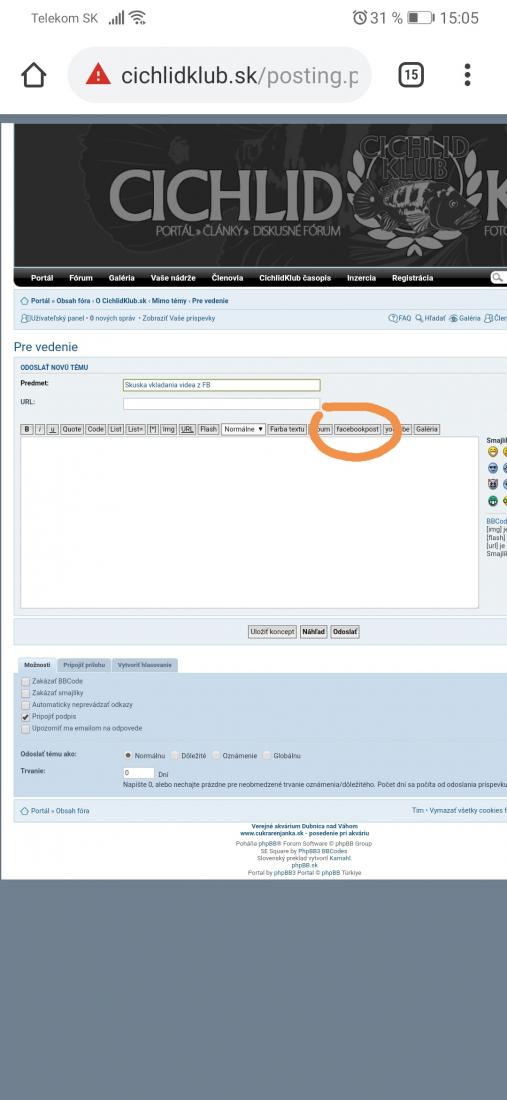The height and width of the screenshot is (1100, 507).
Task: Click the Odoslať submit button
Action: click(345, 632)
